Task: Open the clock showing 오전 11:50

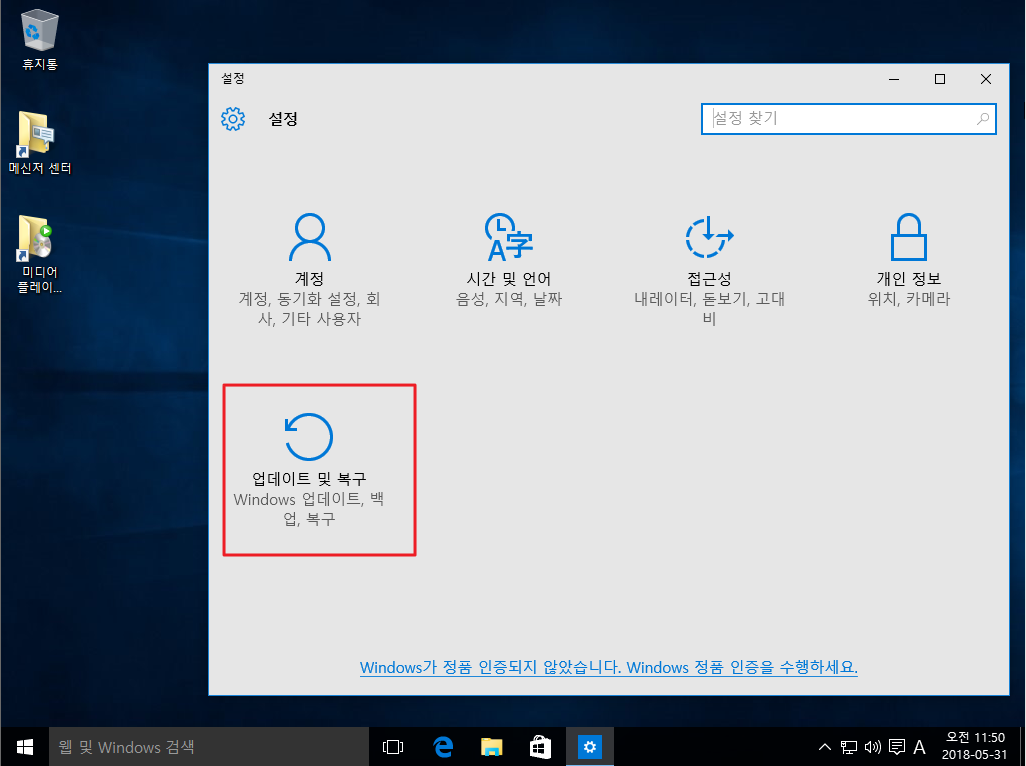Action: (x=974, y=746)
